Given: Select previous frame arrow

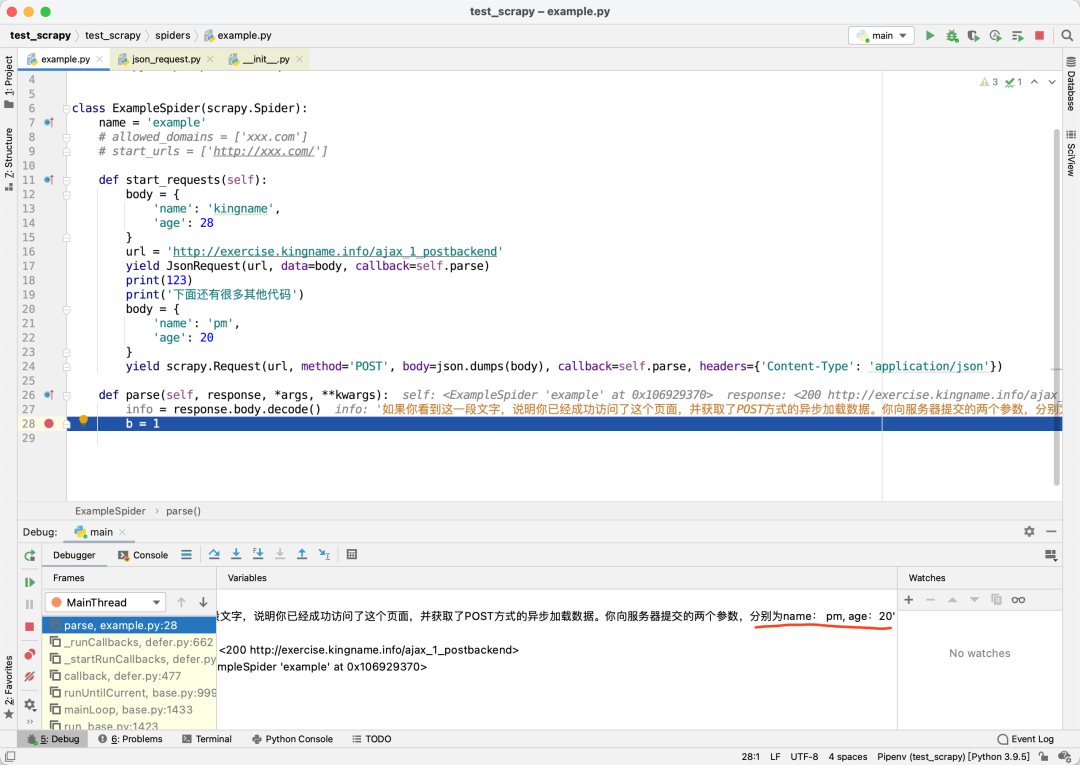Looking at the screenshot, I should [x=181, y=602].
